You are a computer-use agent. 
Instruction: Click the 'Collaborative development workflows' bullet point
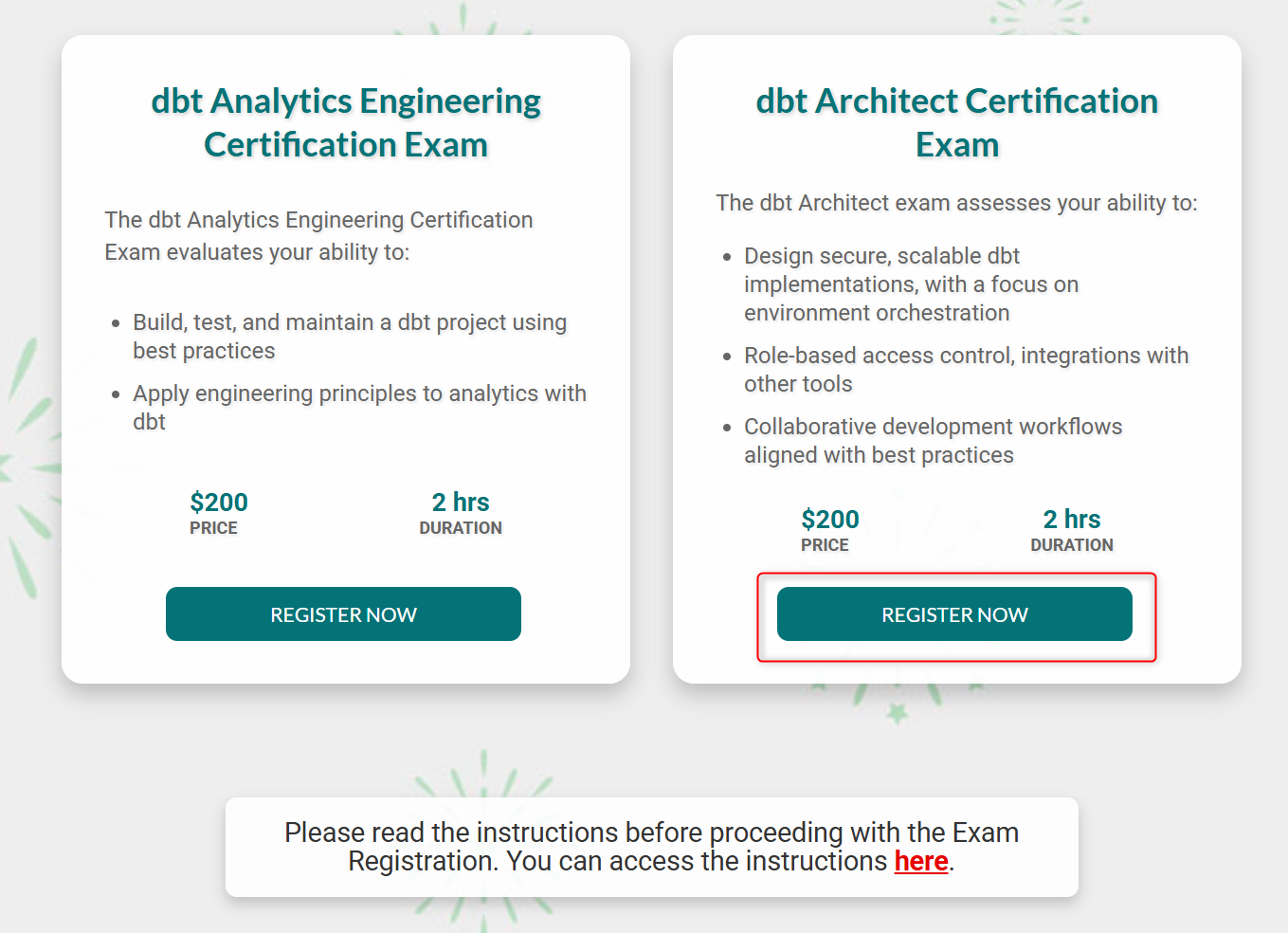(933, 441)
